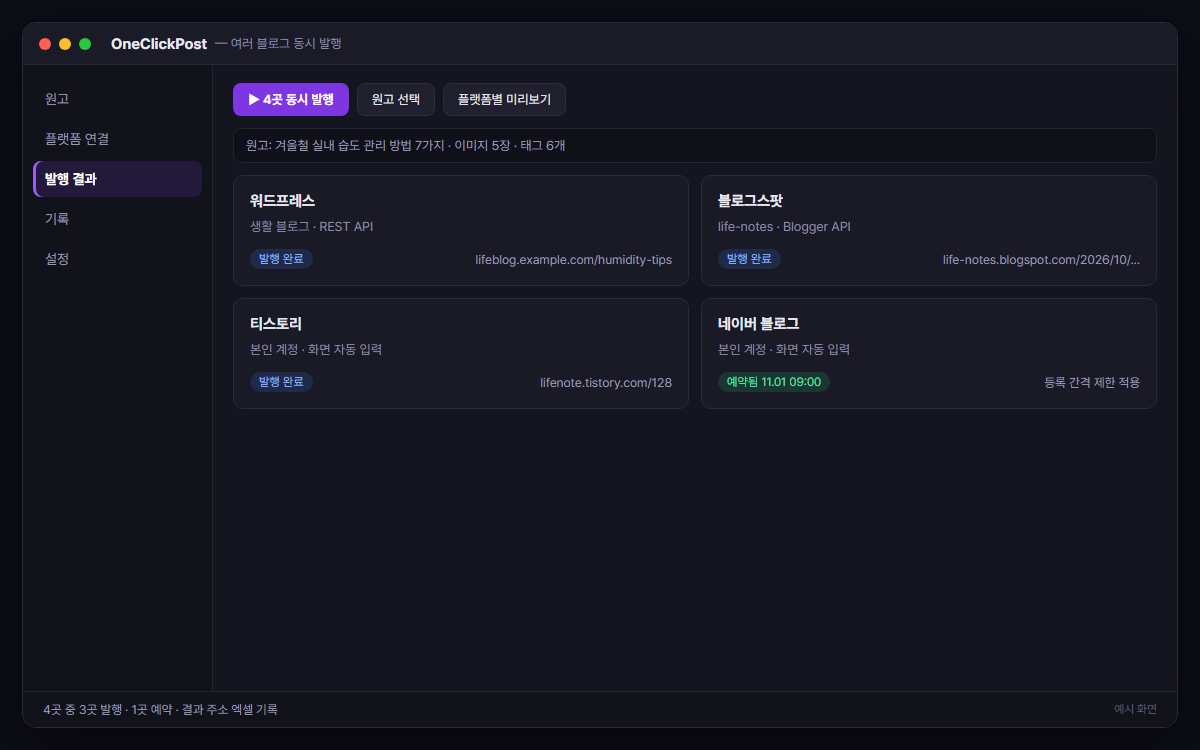1200x750 pixels.
Task: Open 플랫폼별 미리보기 preview
Action: click(504, 100)
